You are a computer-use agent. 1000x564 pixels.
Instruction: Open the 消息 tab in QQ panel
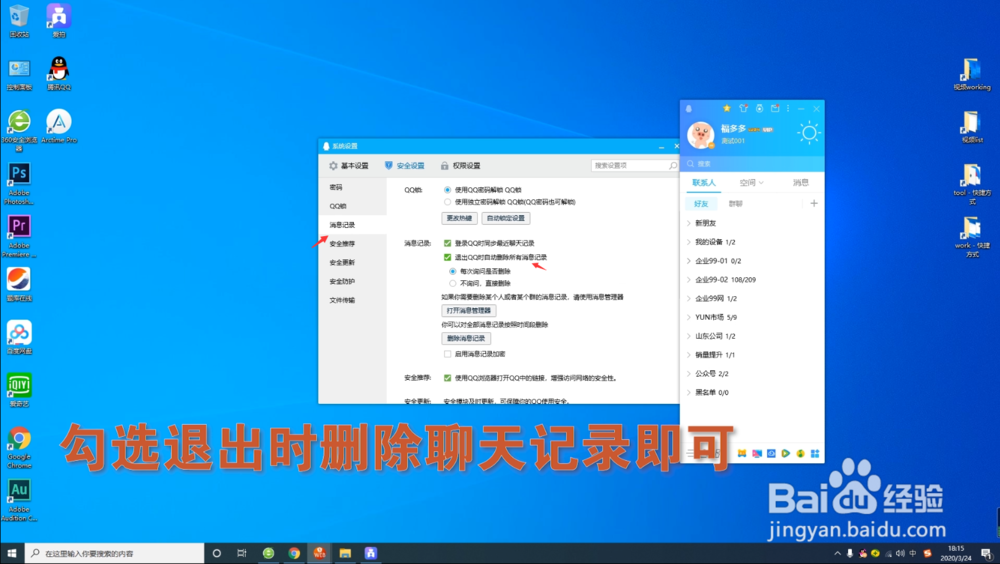(x=800, y=182)
